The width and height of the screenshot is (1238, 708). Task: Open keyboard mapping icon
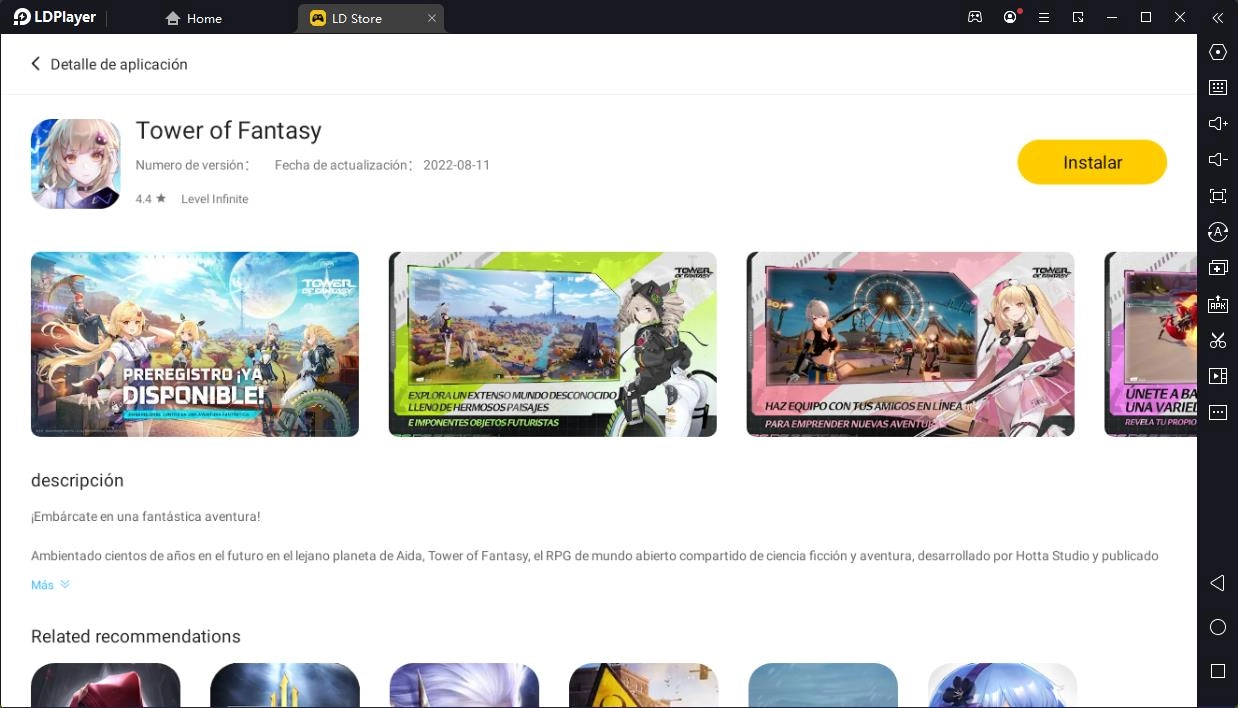(x=1217, y=88)
